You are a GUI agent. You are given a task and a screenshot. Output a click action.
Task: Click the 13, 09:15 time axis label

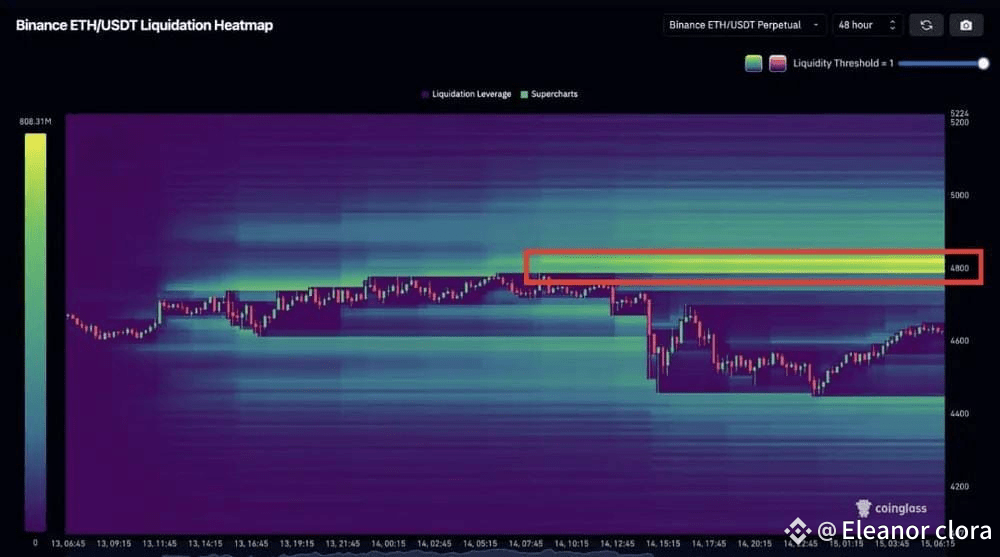pos(114,544)
